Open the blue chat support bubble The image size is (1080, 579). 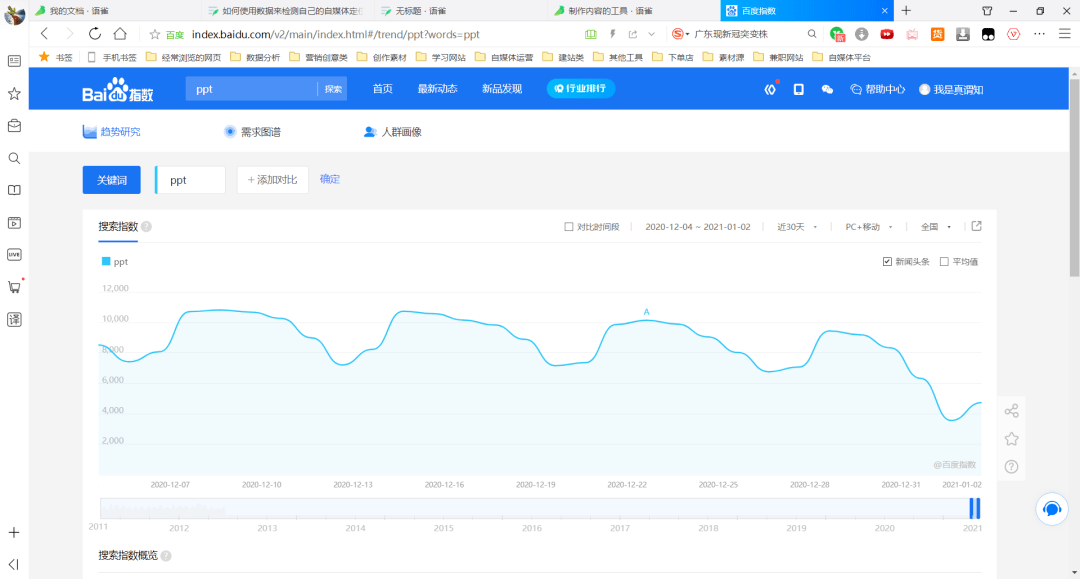[1052, 509]
